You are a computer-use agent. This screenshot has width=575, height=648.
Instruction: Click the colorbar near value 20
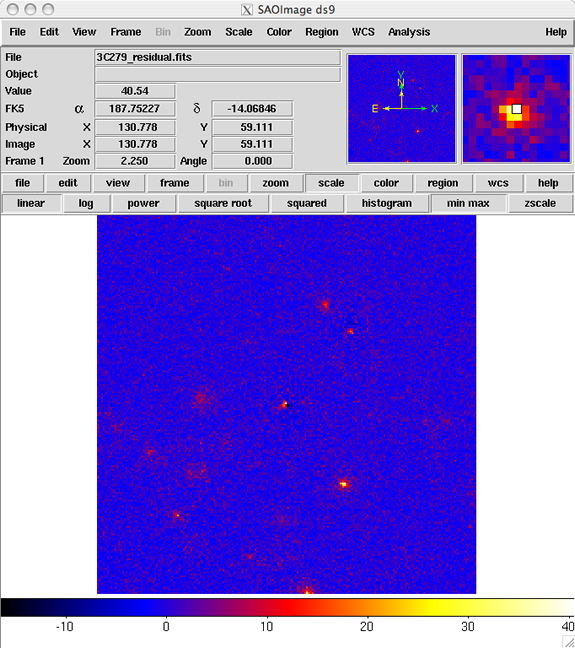pos(367,608)
